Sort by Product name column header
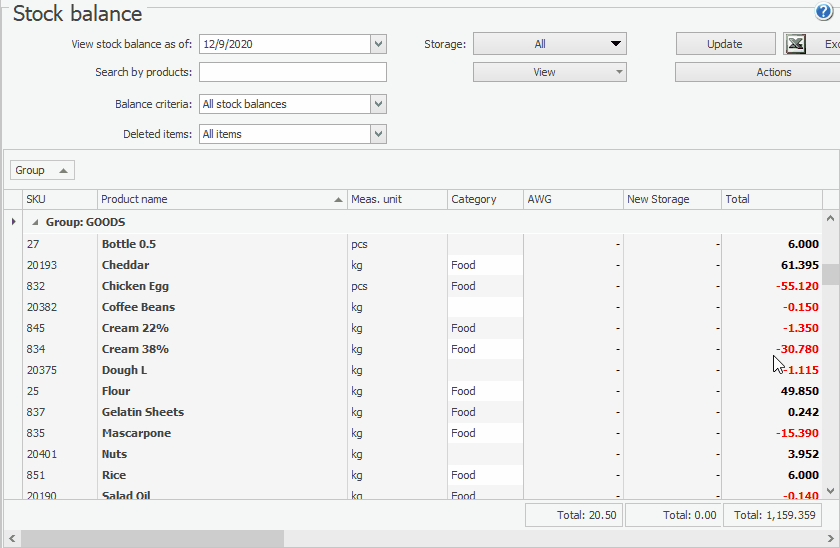The height and width of the screenshot is (548, 840). [x=222, y=199]
